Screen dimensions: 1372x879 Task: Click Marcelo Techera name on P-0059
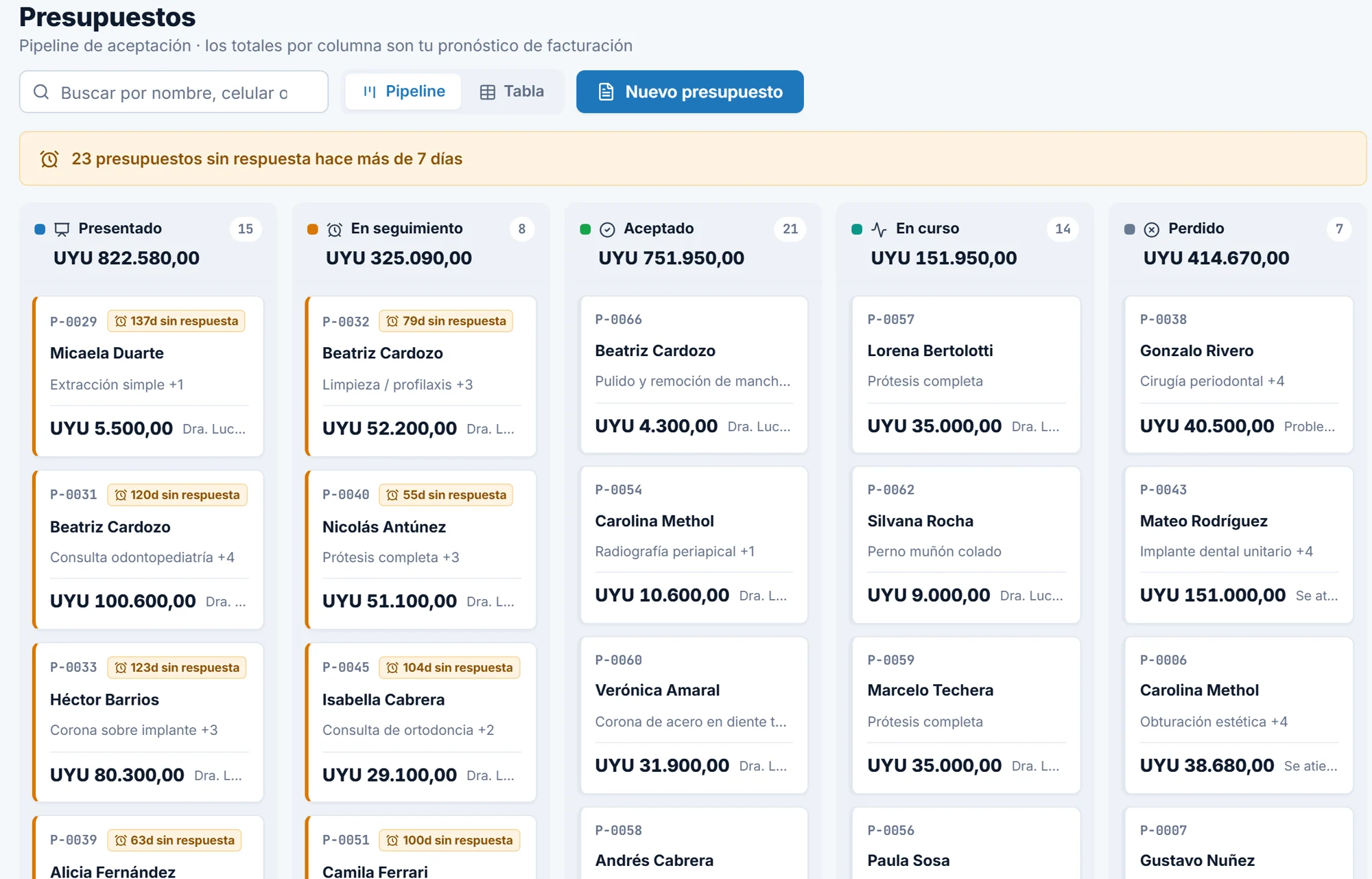pos(930,690)
